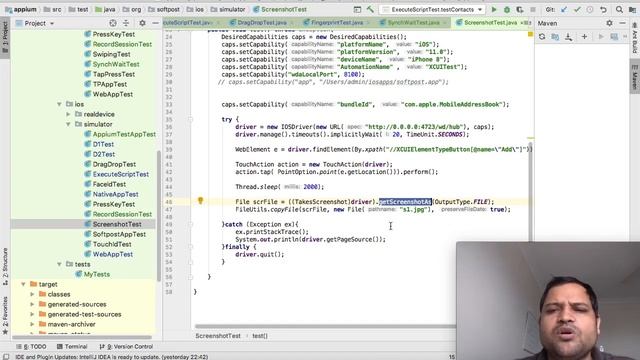Hide the Project tool window
Viewport: 640px width, 360px height.
tap(155, 23)
